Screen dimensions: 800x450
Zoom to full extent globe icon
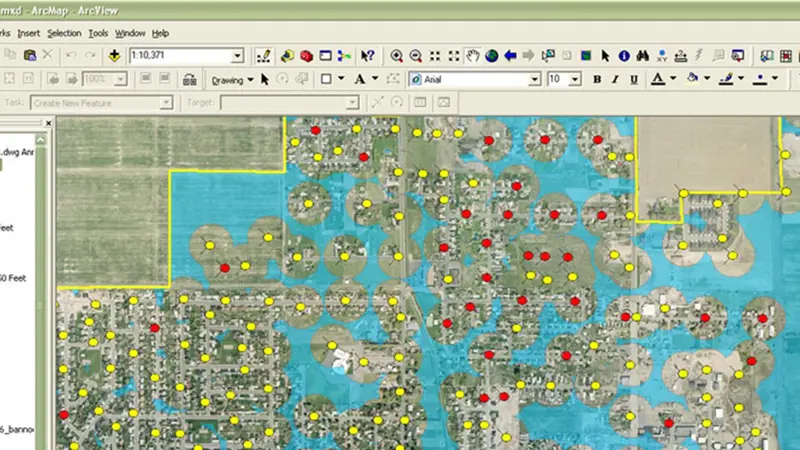[492, 56]
